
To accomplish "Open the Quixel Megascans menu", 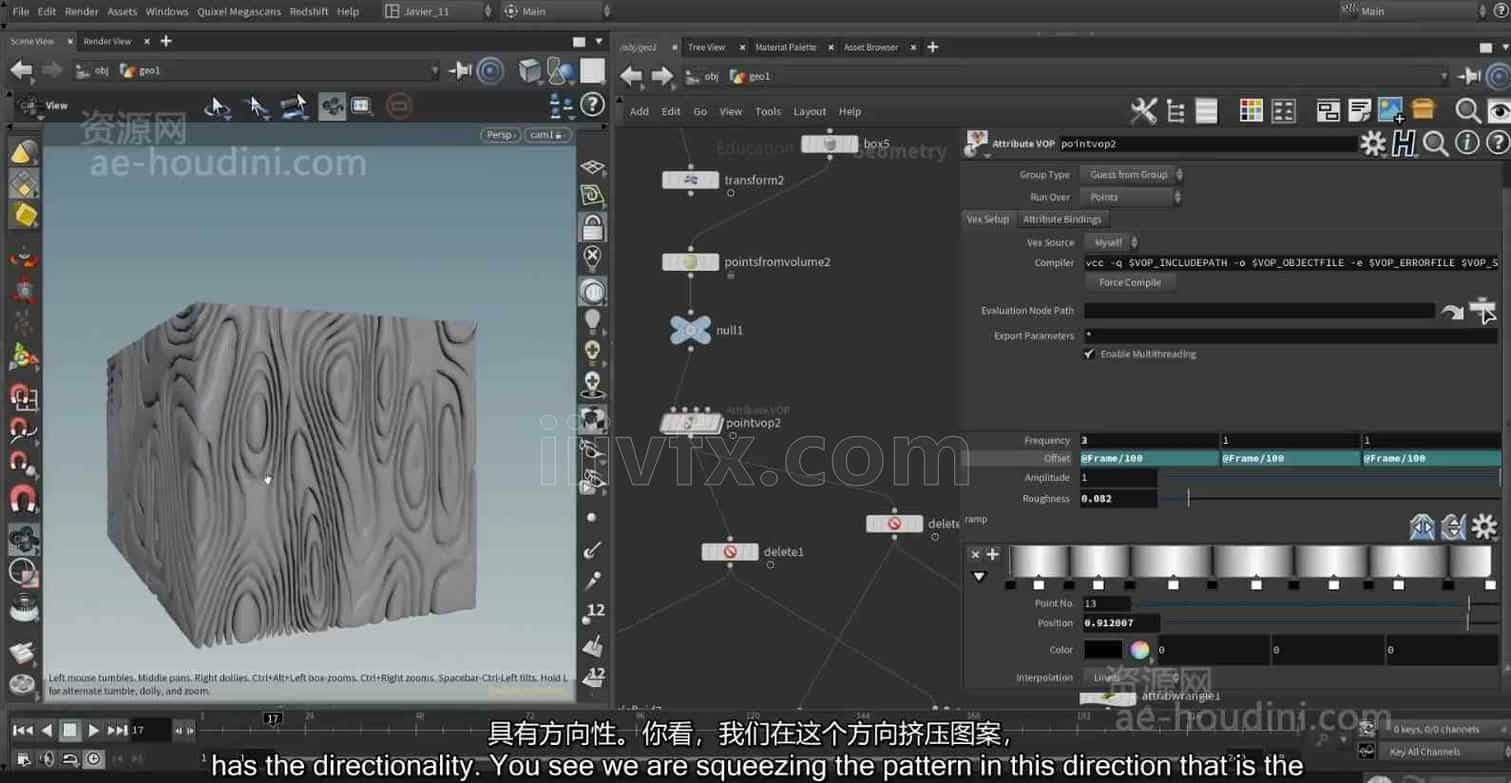I will point(237,11).
